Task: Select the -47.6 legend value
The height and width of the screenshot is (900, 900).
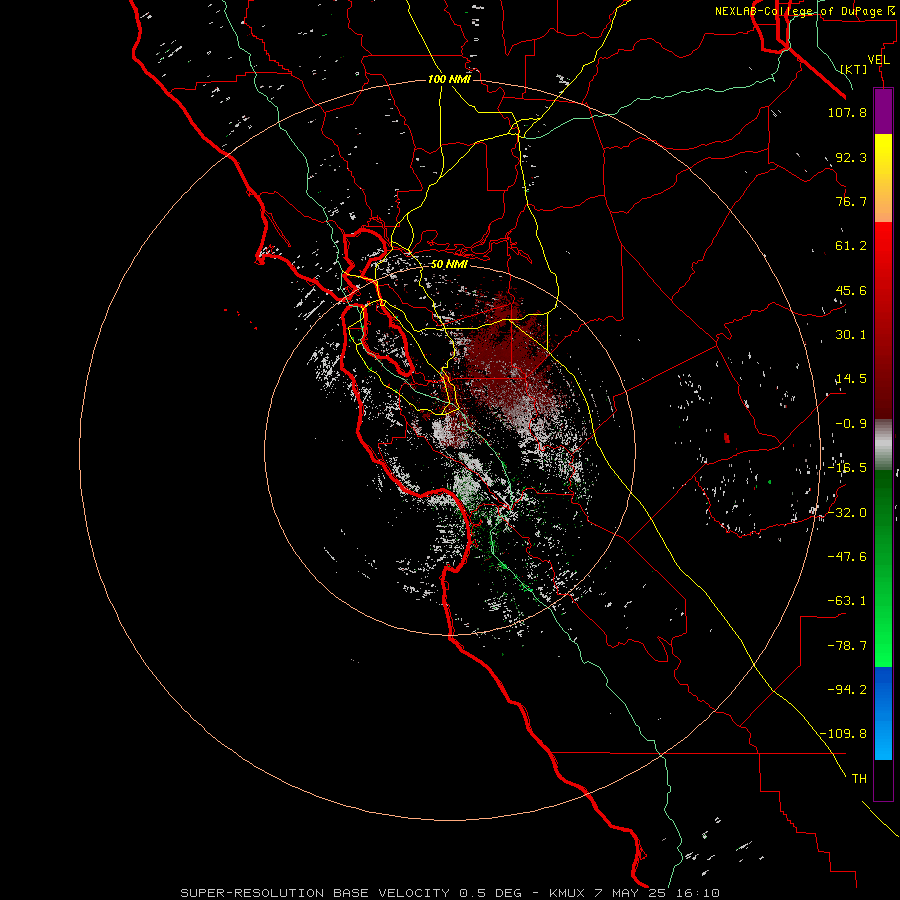Action: (847, 557)
